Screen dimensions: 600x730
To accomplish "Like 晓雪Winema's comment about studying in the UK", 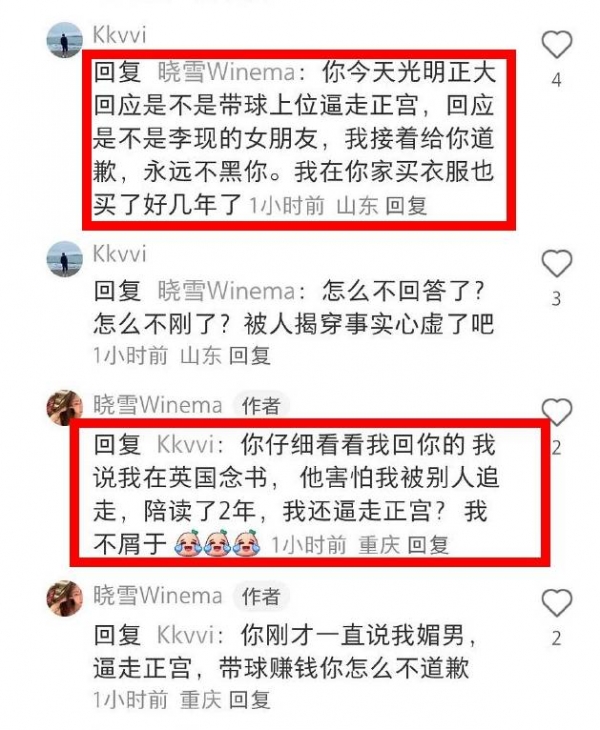I will (557, 412).
